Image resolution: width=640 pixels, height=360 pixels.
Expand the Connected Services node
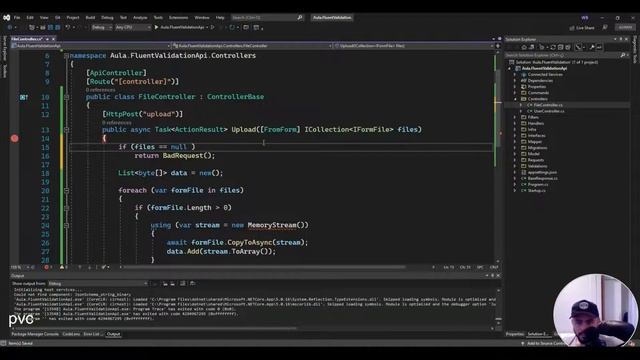[515, 75]
